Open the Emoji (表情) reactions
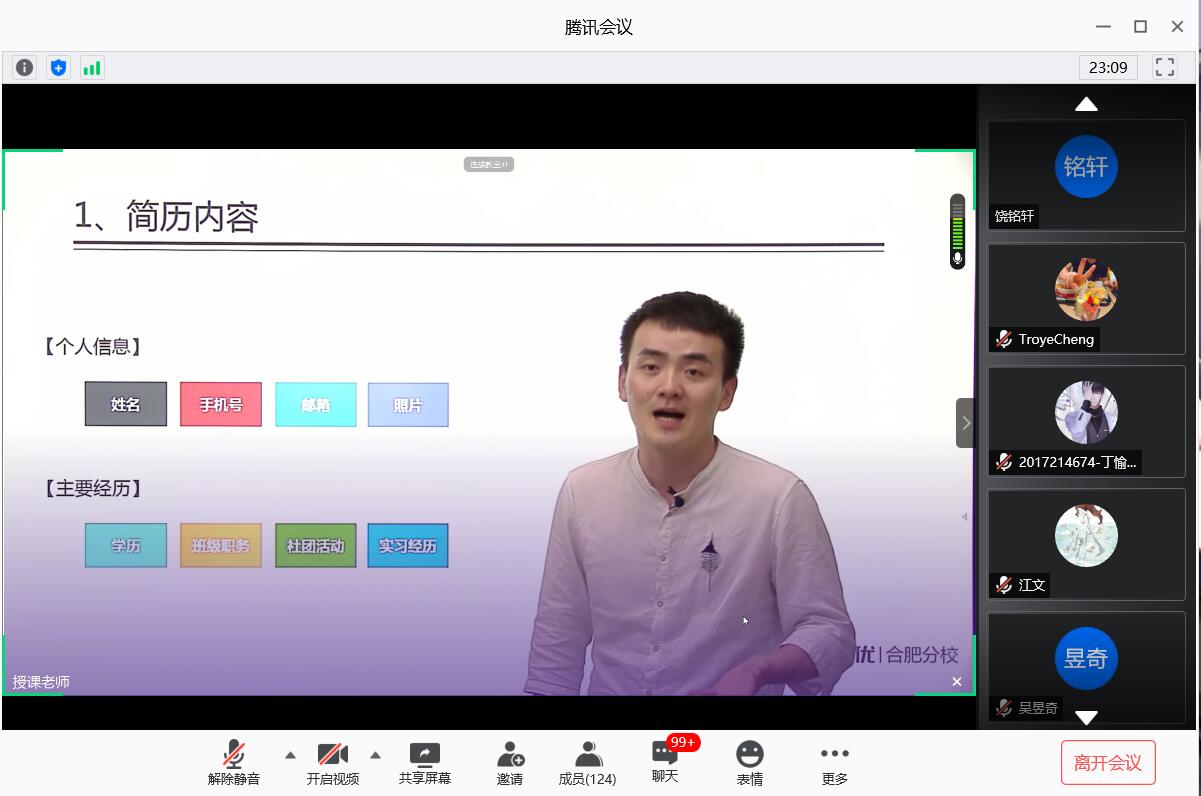 click(749, 763)
